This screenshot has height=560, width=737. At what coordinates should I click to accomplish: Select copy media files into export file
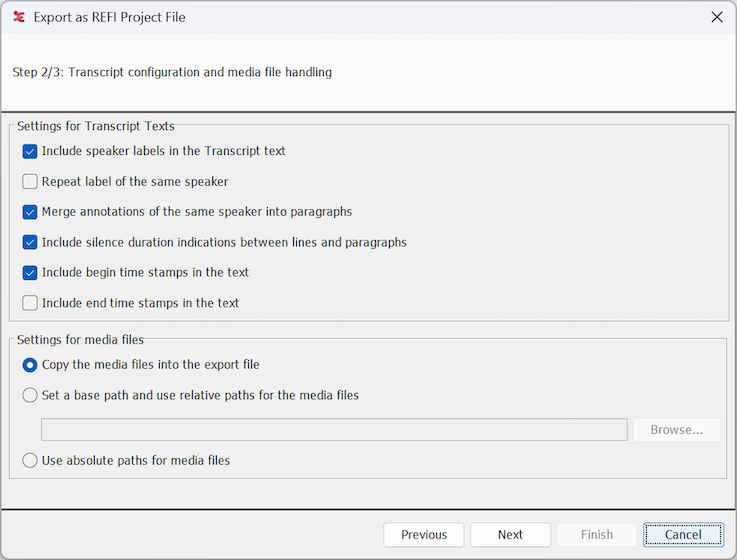(x=30, y=365)
